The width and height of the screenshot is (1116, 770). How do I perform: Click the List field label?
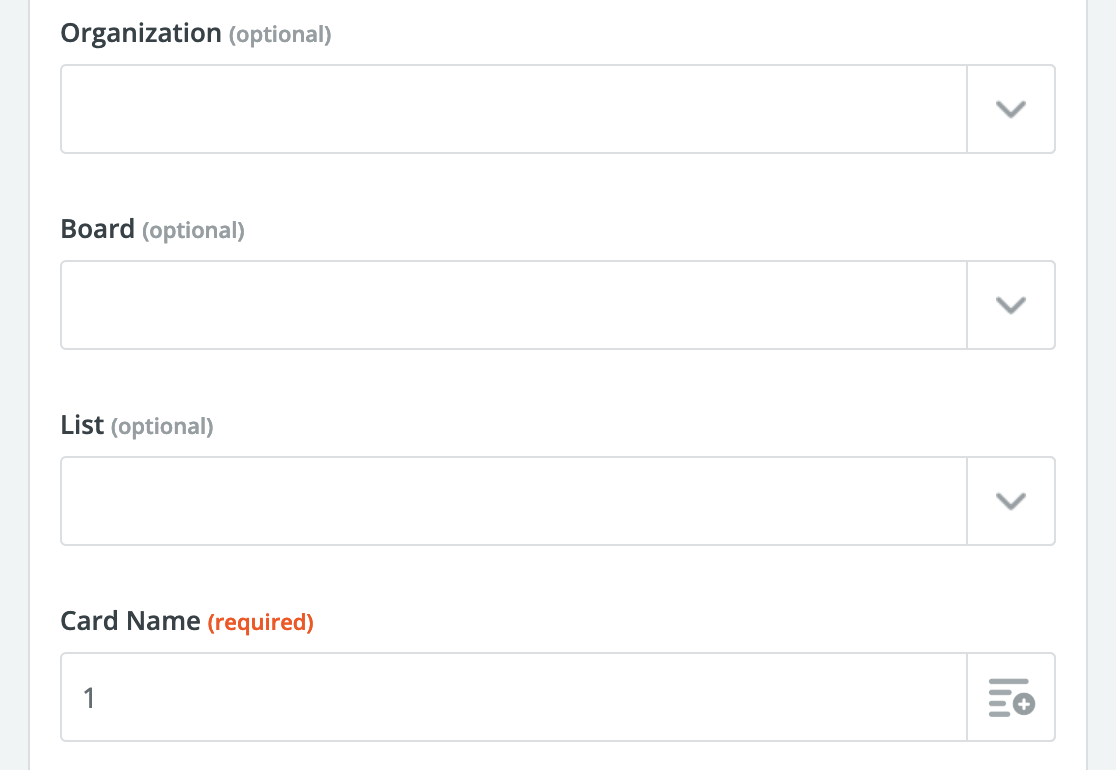tap(82, 425)
